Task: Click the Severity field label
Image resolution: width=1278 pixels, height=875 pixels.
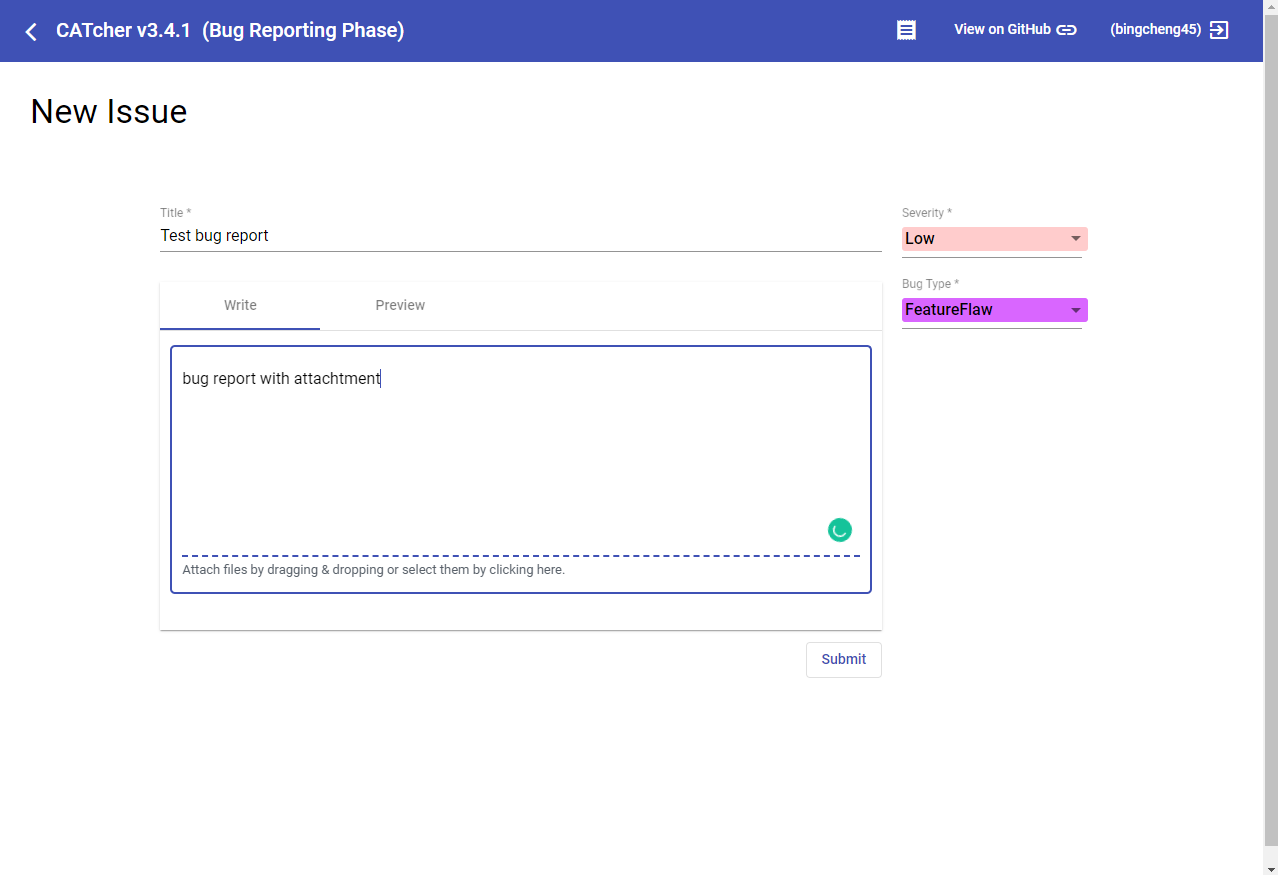Action: 927,213
